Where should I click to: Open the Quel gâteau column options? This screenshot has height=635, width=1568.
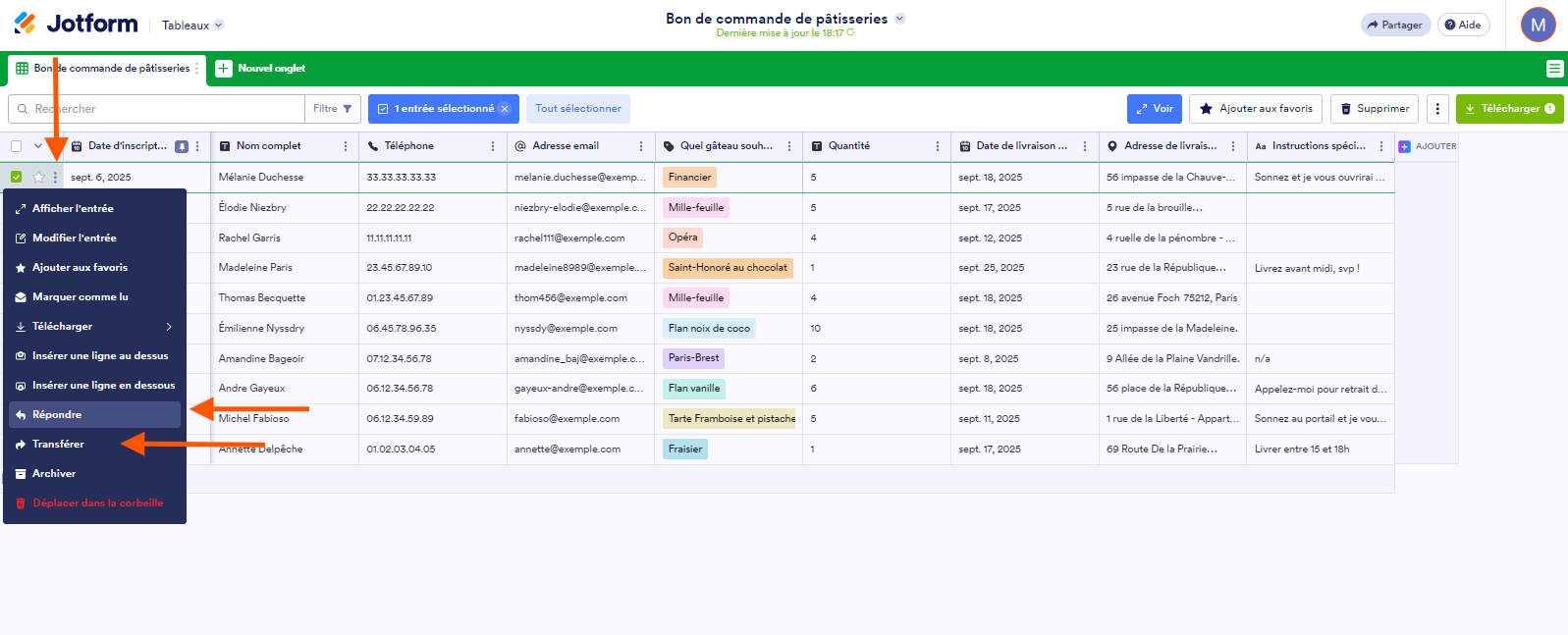pyautogui.click(x=789, y=146)
